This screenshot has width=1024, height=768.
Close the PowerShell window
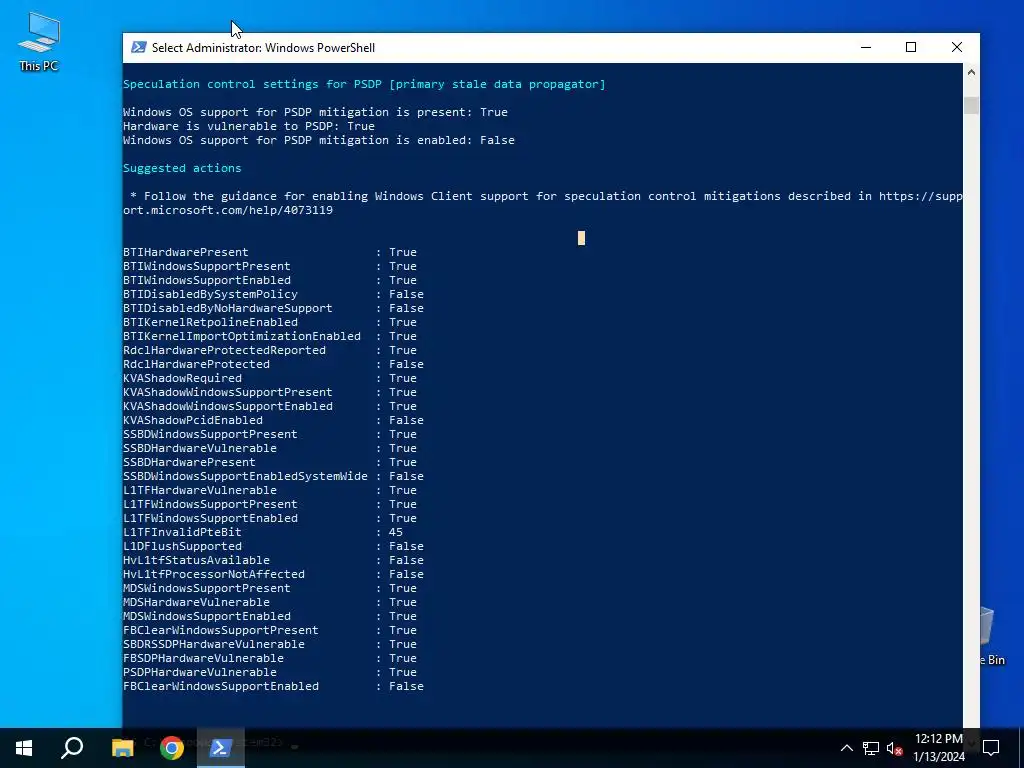[957, 48]
